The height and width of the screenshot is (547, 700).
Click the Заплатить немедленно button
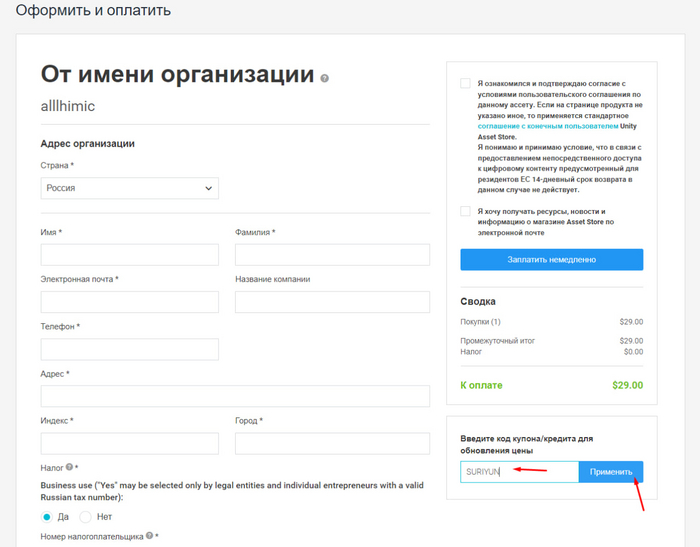point(552,259)
